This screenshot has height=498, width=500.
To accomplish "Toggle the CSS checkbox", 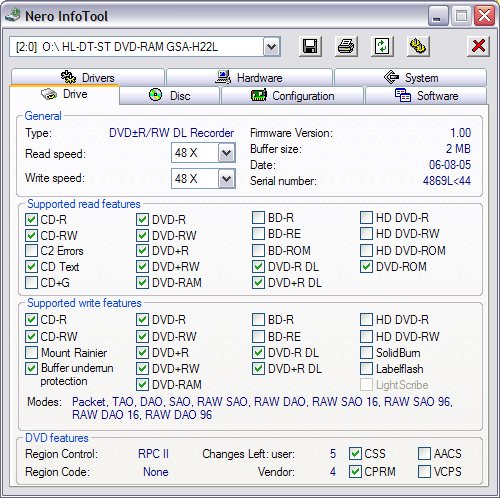I will 355,453.
